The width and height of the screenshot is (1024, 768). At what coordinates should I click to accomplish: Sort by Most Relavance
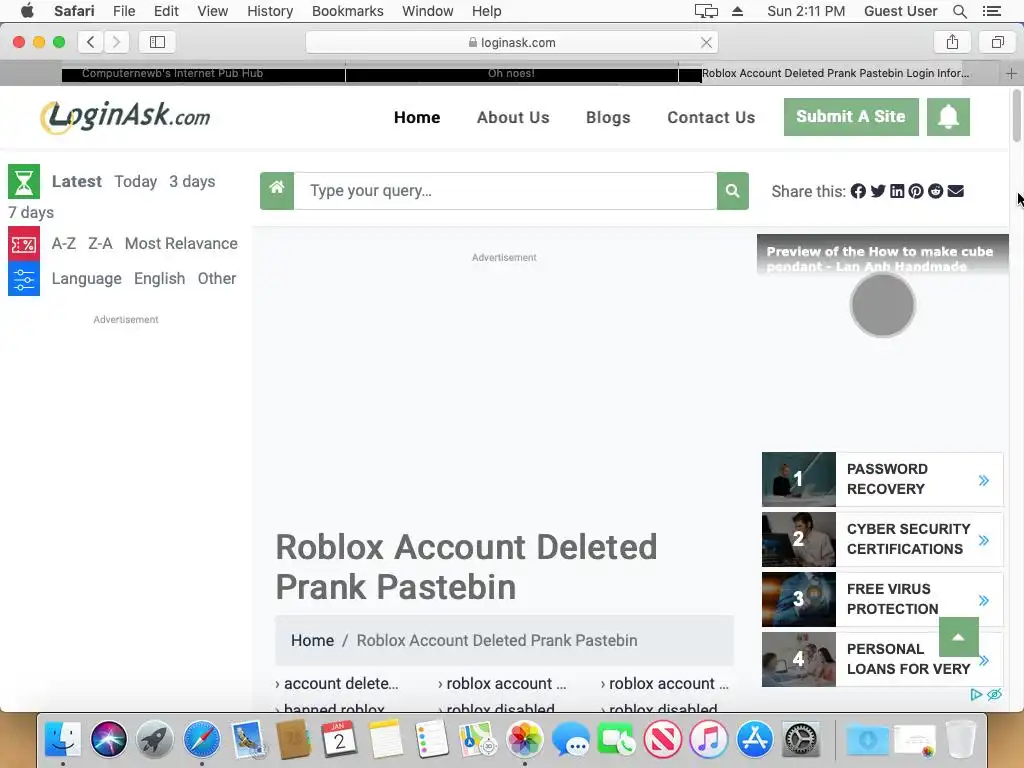click(181, 244)
